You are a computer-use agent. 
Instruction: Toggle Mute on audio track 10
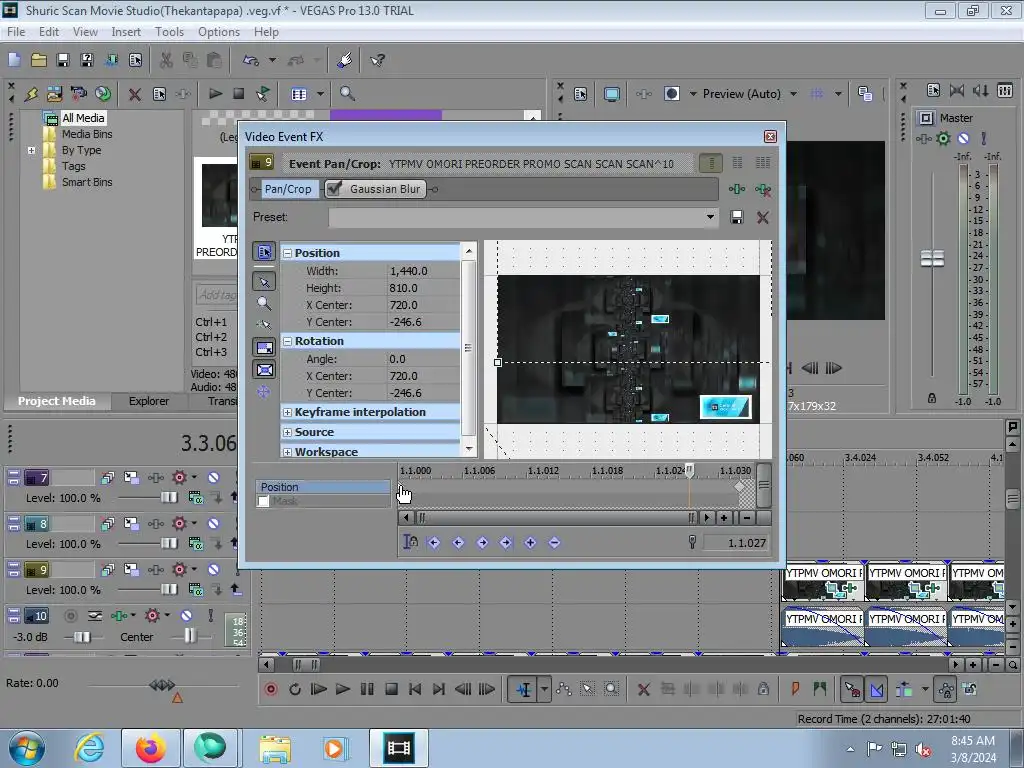pos(186,616)
